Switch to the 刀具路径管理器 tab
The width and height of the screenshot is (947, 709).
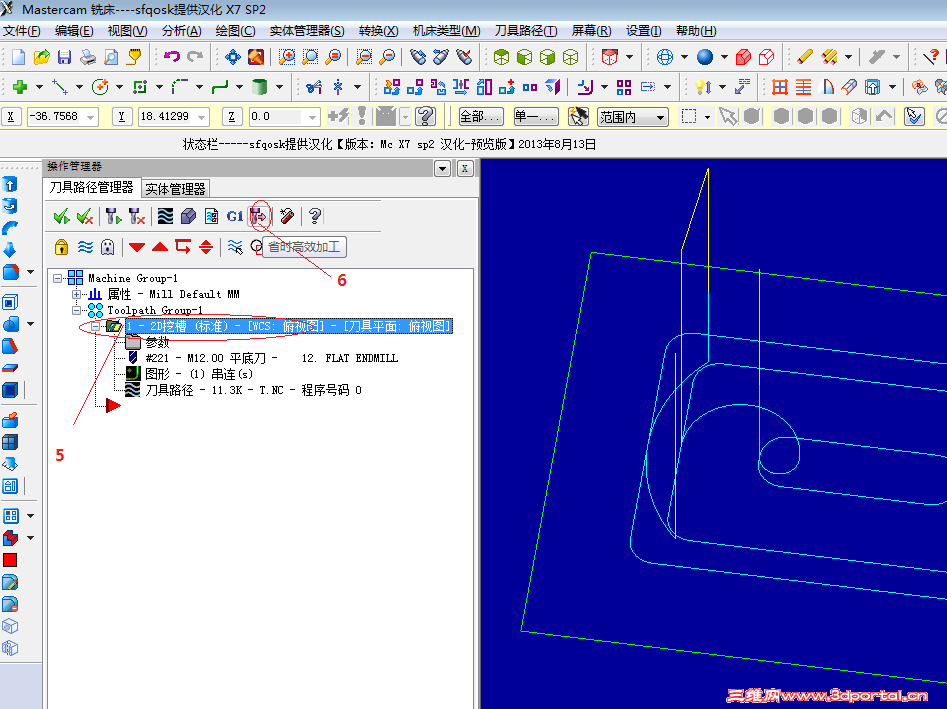(92, 188)
